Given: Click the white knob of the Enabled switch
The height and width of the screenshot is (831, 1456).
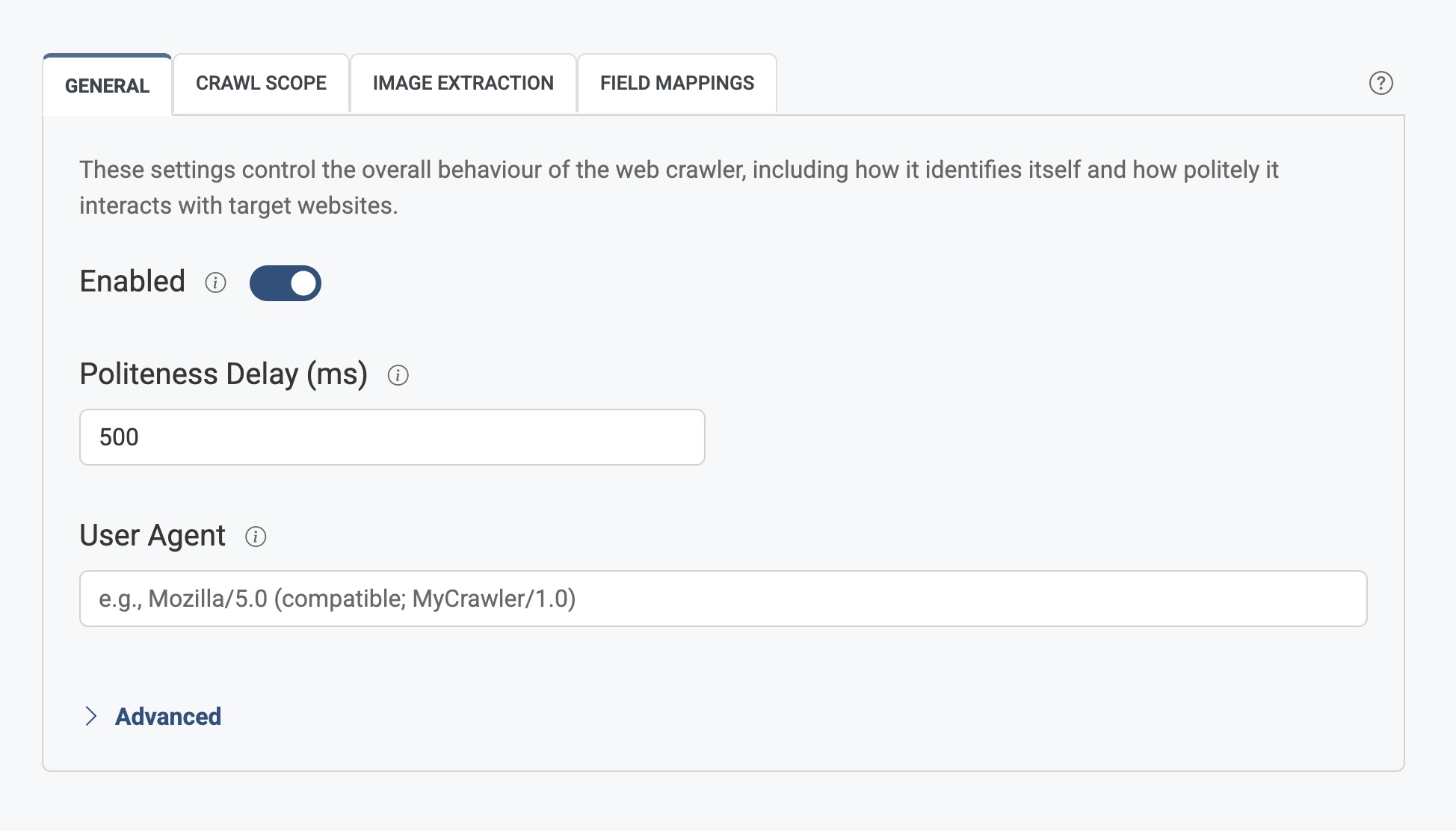Looking at the screenshot, I should [303, 283].
